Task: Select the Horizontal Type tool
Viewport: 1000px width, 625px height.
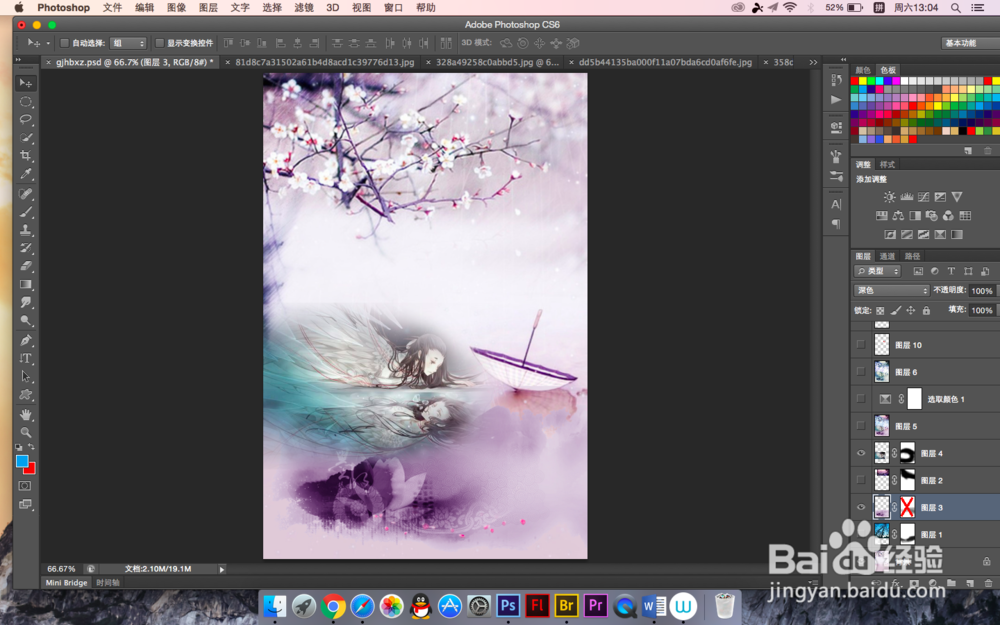Action: pyautogui.click(x=26, y=358)
